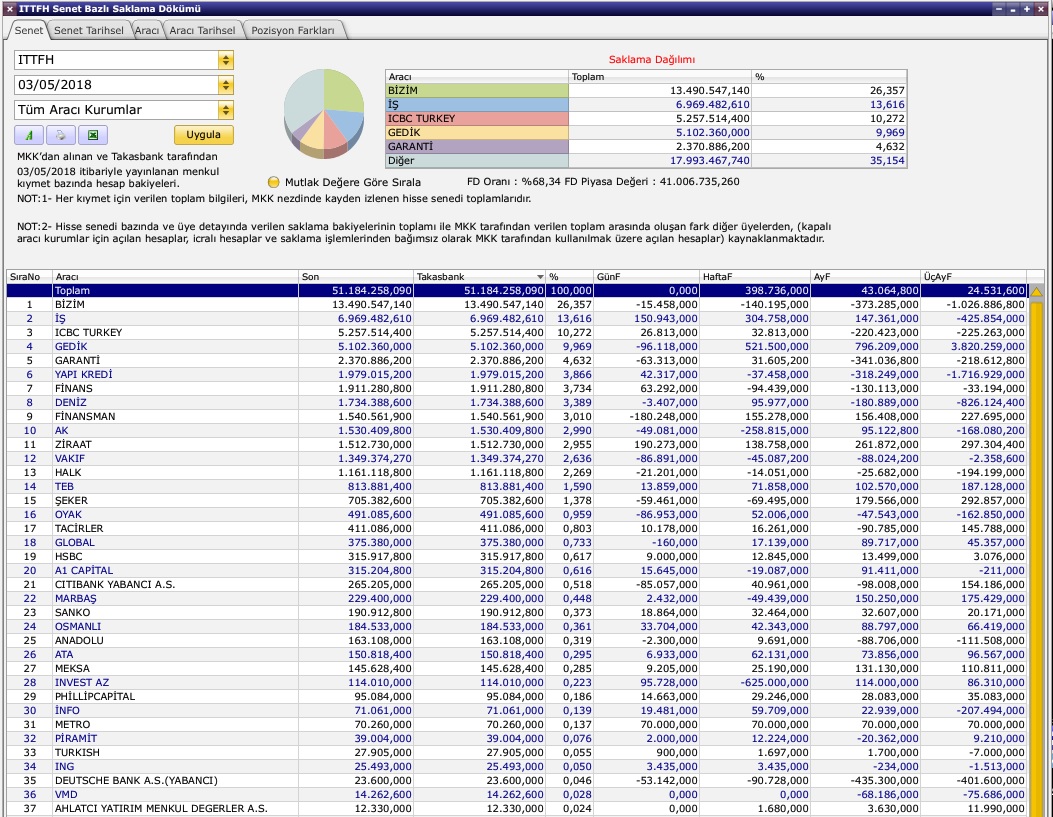Select the PHİLLİPCAPİTAL row
1053x817 pixels.
(516, 697)
